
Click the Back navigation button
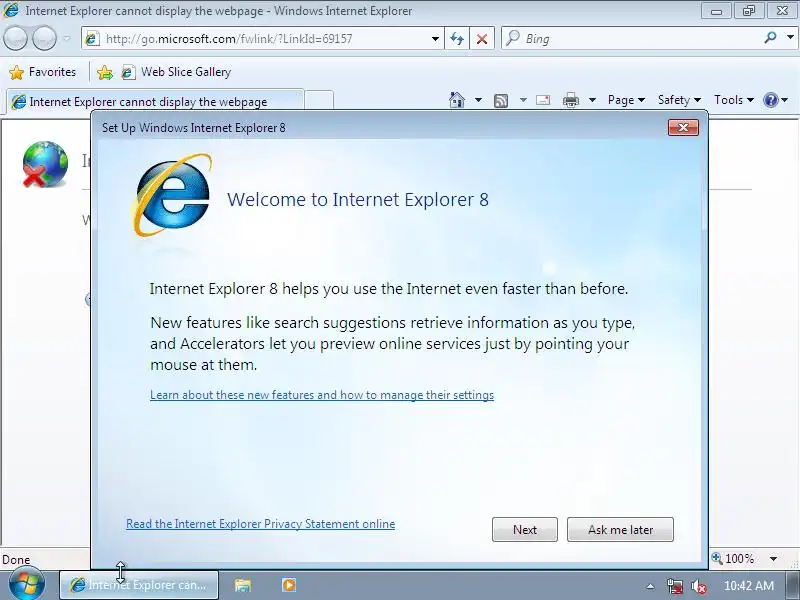[x=15, y=38]
